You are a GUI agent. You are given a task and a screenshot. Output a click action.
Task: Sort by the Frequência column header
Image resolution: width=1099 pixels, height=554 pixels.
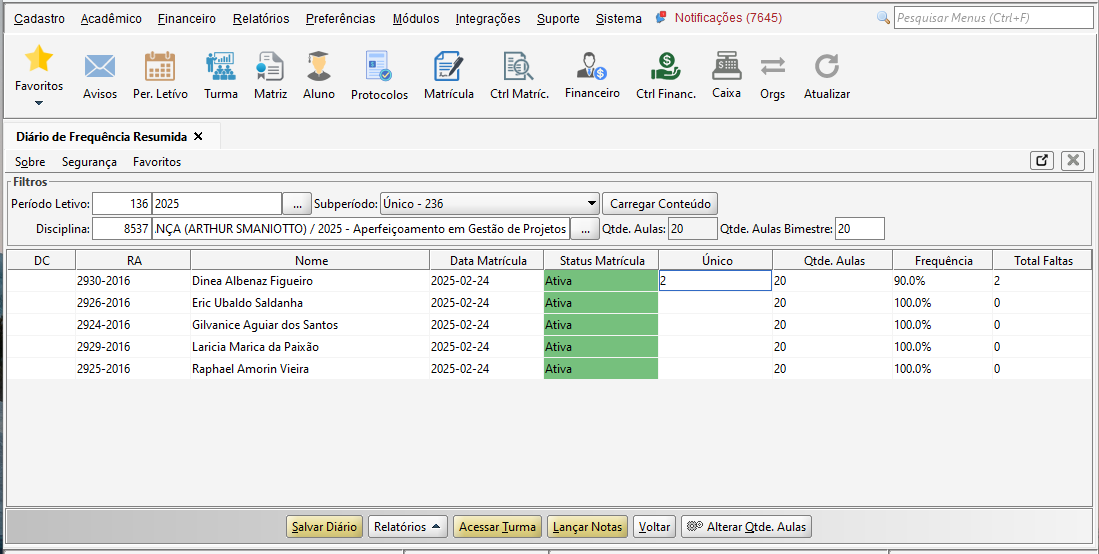click(943, 260)
